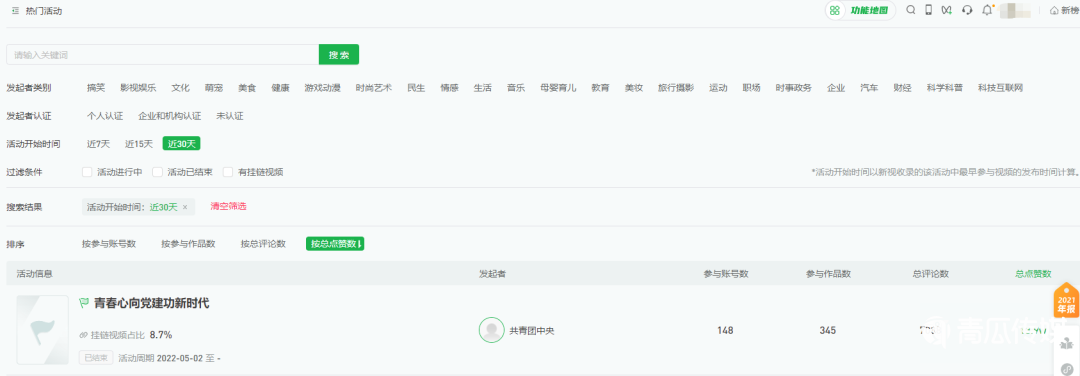Viewport: 1080px width, 376px height.
Task: Choose the 科学科普 category
Action: 944,88
